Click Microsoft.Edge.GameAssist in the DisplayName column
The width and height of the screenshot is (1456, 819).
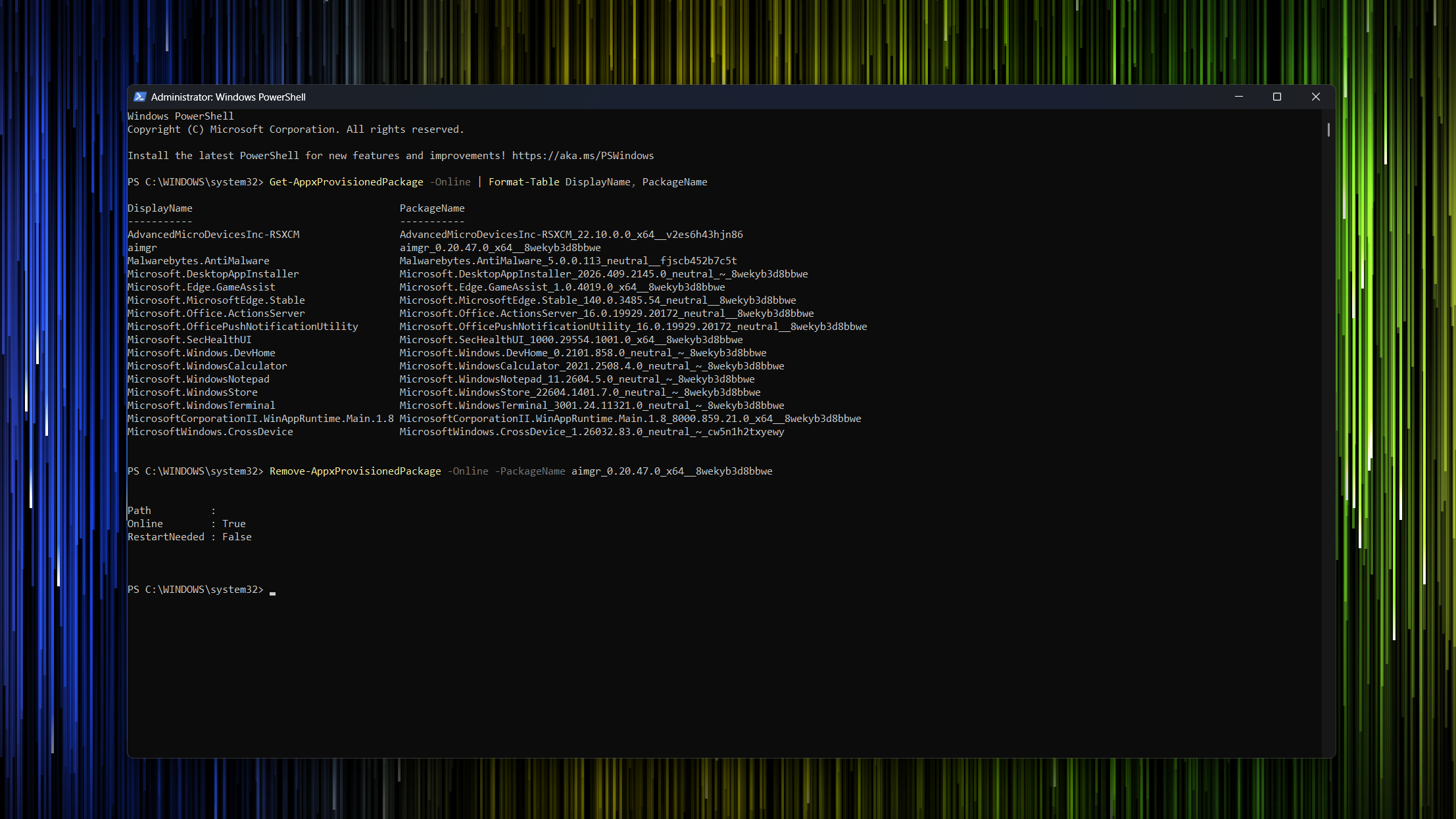201,287
